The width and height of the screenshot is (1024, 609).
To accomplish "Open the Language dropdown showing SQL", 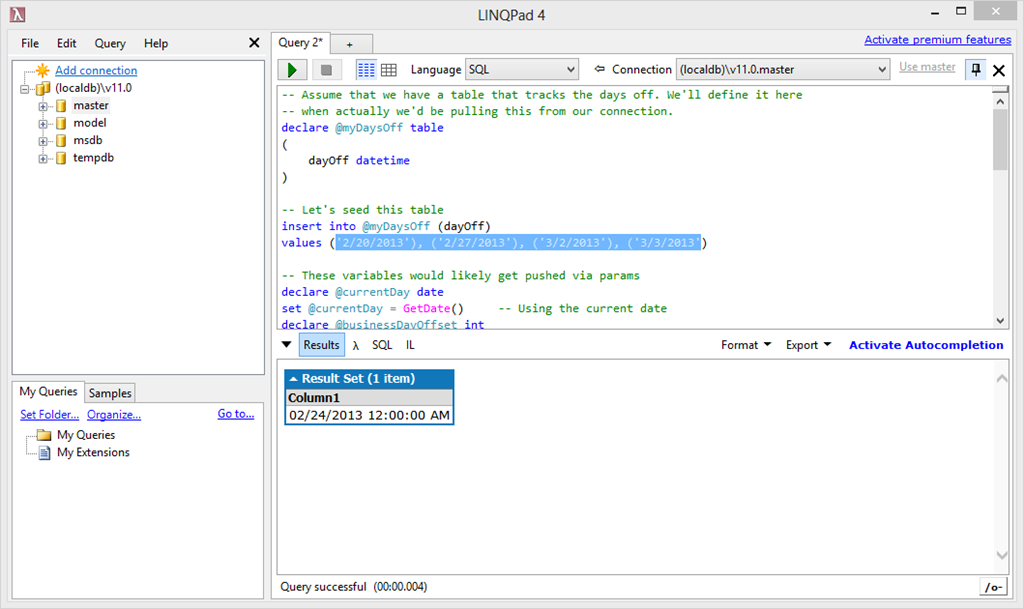I will pyautogui.click(x=521, y=69).
